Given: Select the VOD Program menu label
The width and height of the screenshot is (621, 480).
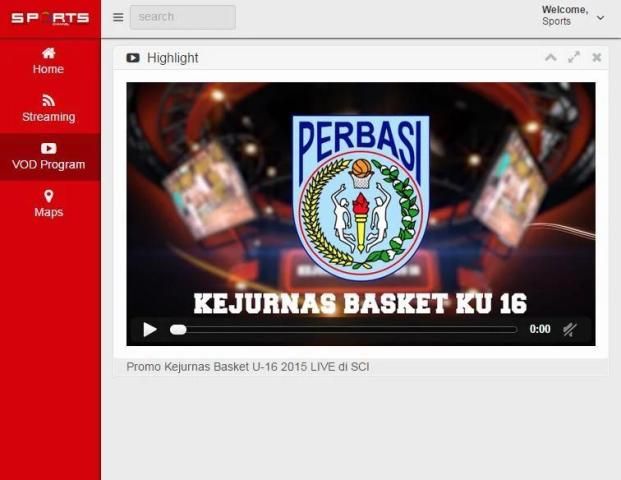Looking at the screenshot, I should click(x=48, y=165).
